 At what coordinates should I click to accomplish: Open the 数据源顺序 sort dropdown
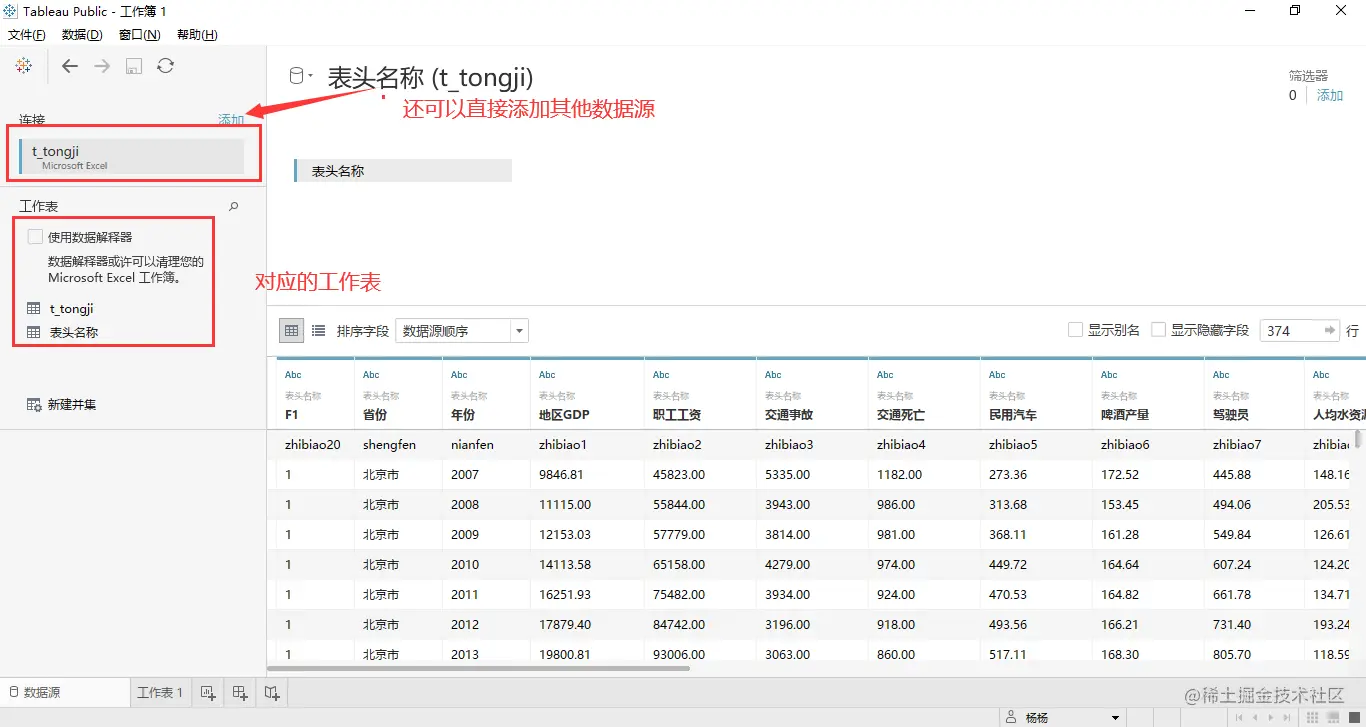[519, 330]
